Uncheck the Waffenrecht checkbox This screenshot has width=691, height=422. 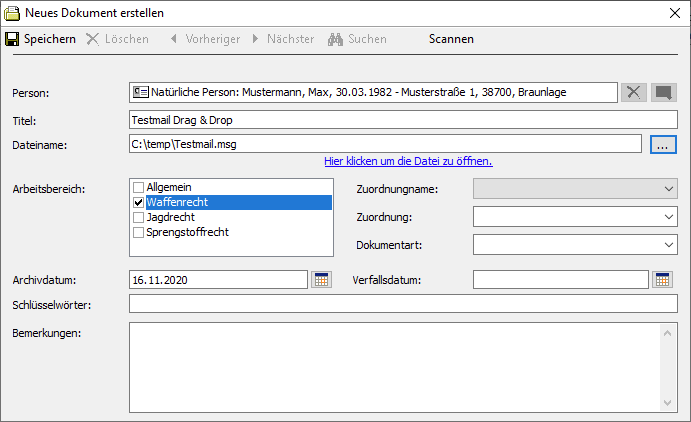click(139, 202)
